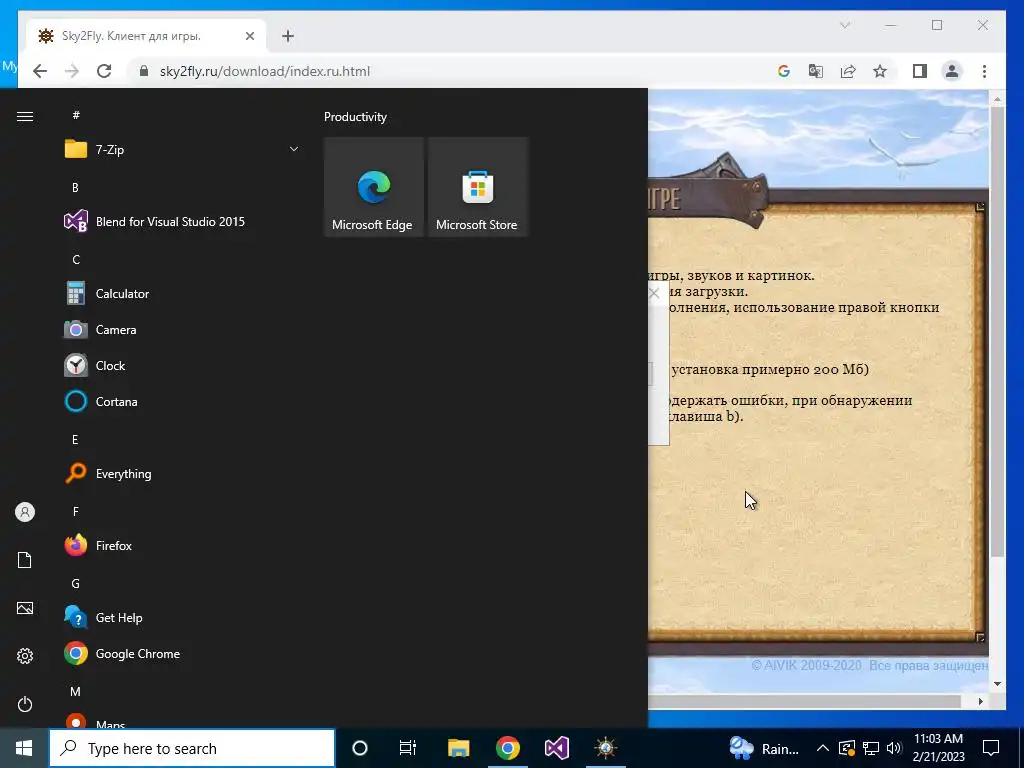Open the Calculator app

(x=182, y=294)
